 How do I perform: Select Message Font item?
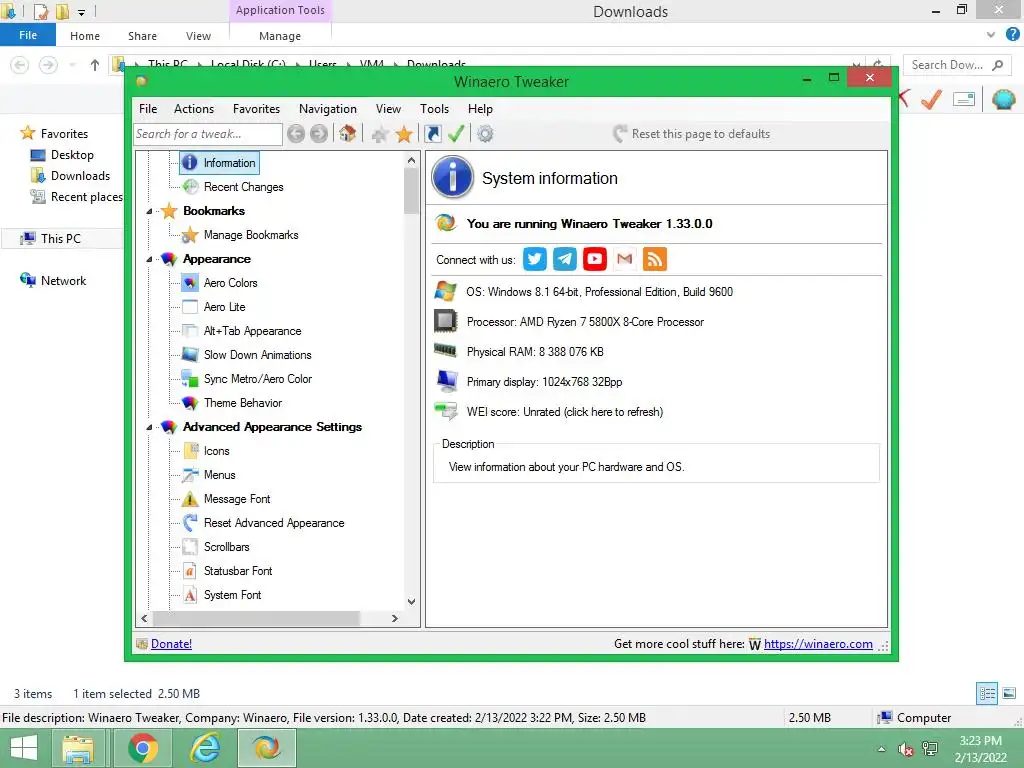coord(236,499)
